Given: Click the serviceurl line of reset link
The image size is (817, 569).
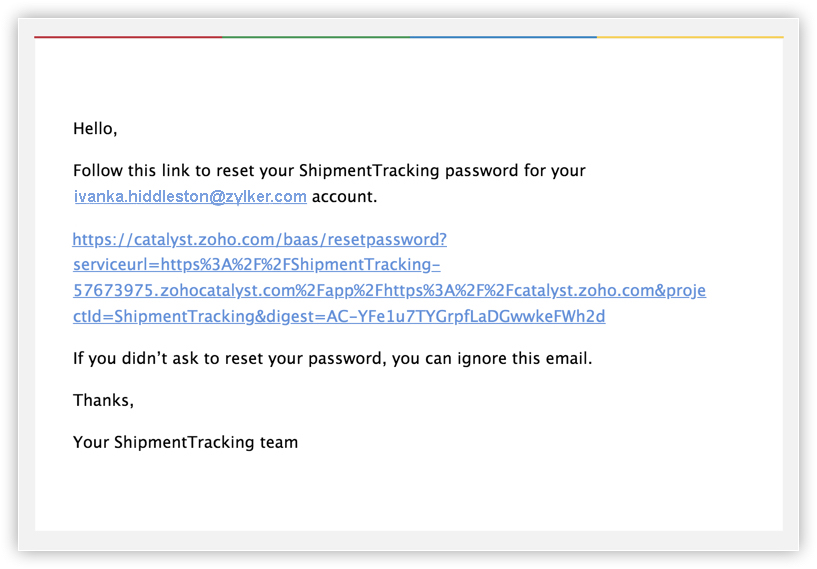Looking at the screenshot, I should [256, 265].
